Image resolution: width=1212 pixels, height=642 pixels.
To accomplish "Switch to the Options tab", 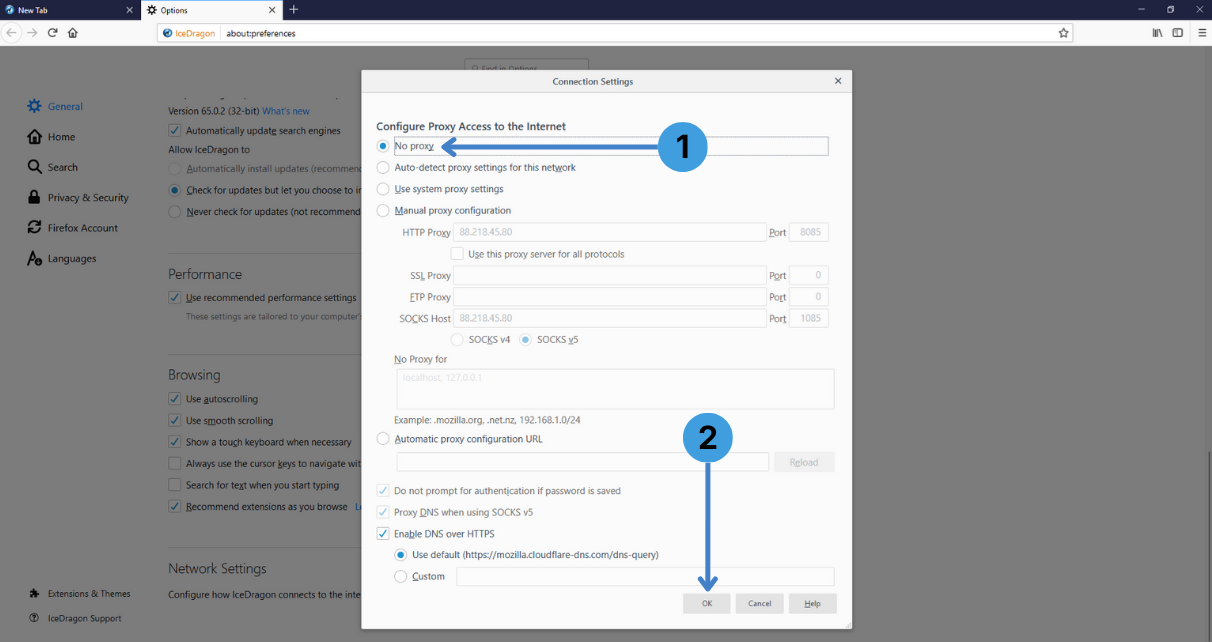I will [x=211, y=10].
